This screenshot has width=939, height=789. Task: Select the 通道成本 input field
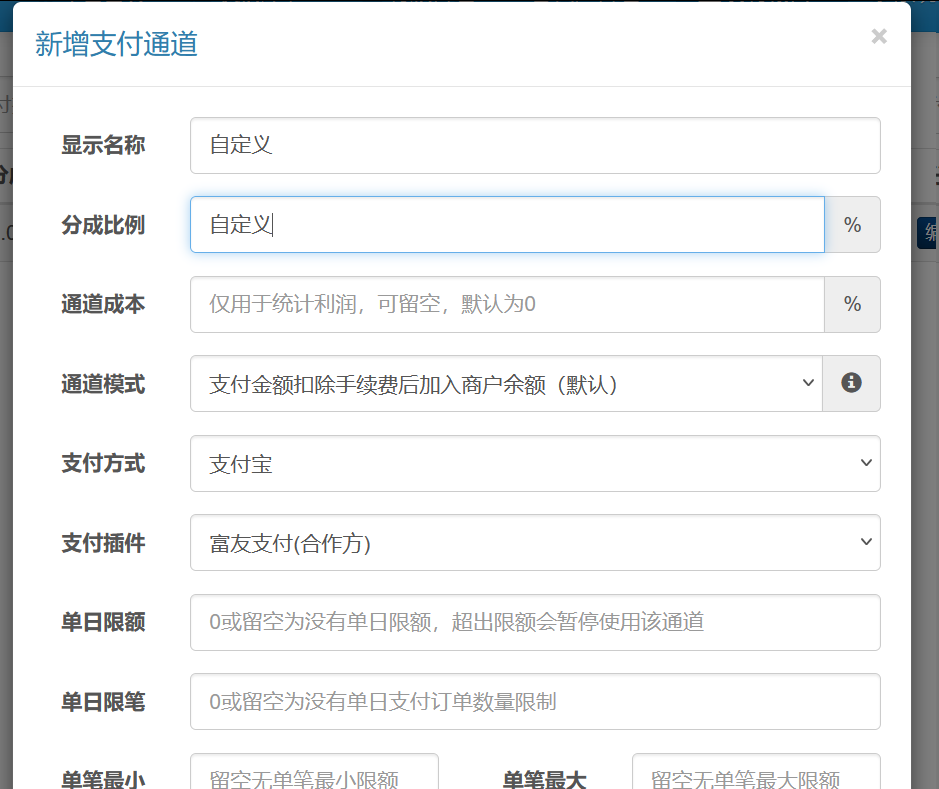click(x=507, y=304)
